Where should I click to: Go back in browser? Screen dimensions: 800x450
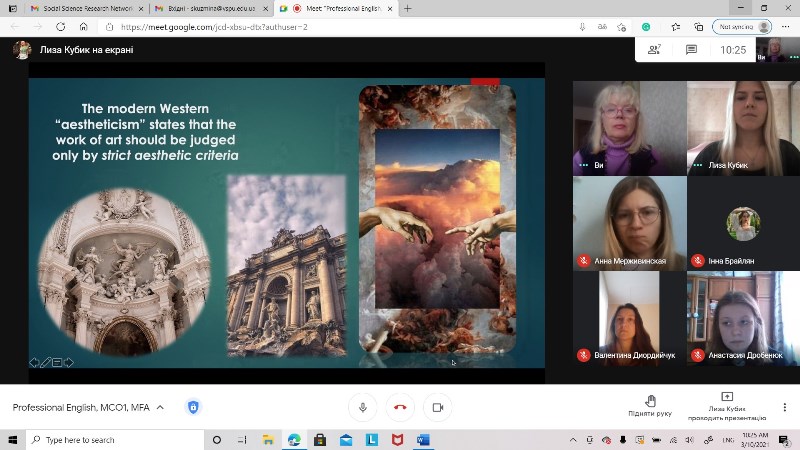[15, 27]
